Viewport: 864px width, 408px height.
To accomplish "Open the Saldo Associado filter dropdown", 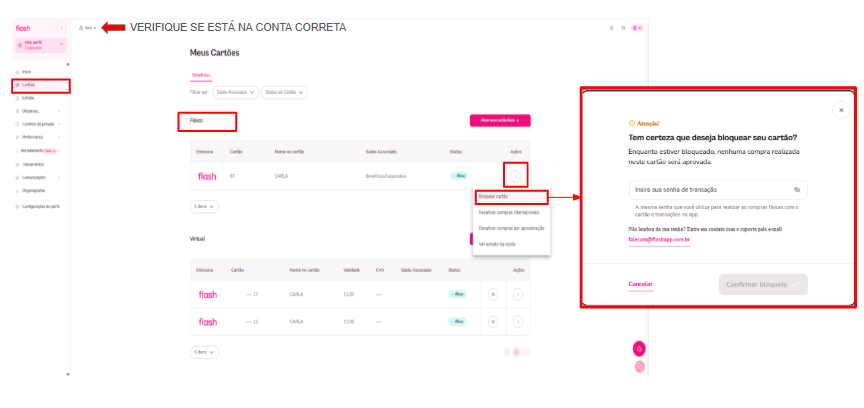I will (236, 93).
